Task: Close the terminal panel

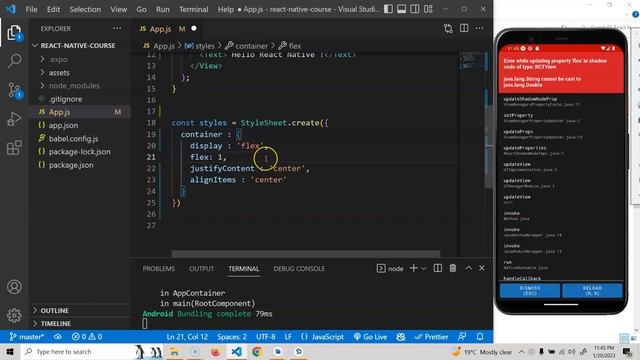Action: pos(482,268)
